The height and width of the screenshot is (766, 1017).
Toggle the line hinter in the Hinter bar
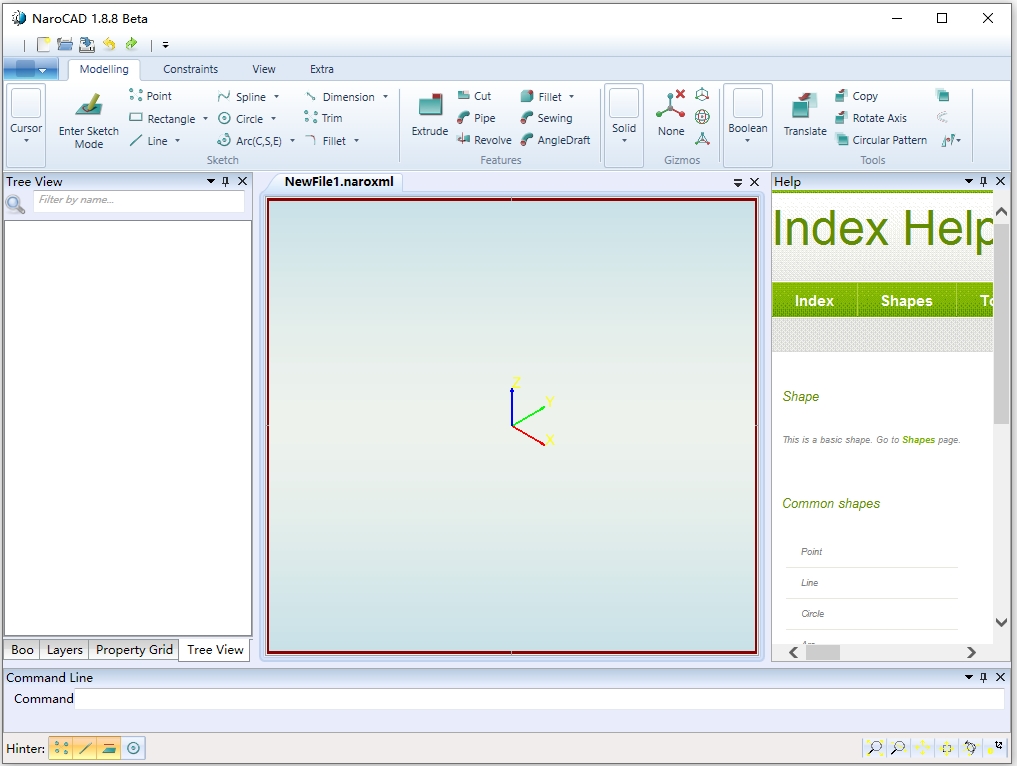85,748
